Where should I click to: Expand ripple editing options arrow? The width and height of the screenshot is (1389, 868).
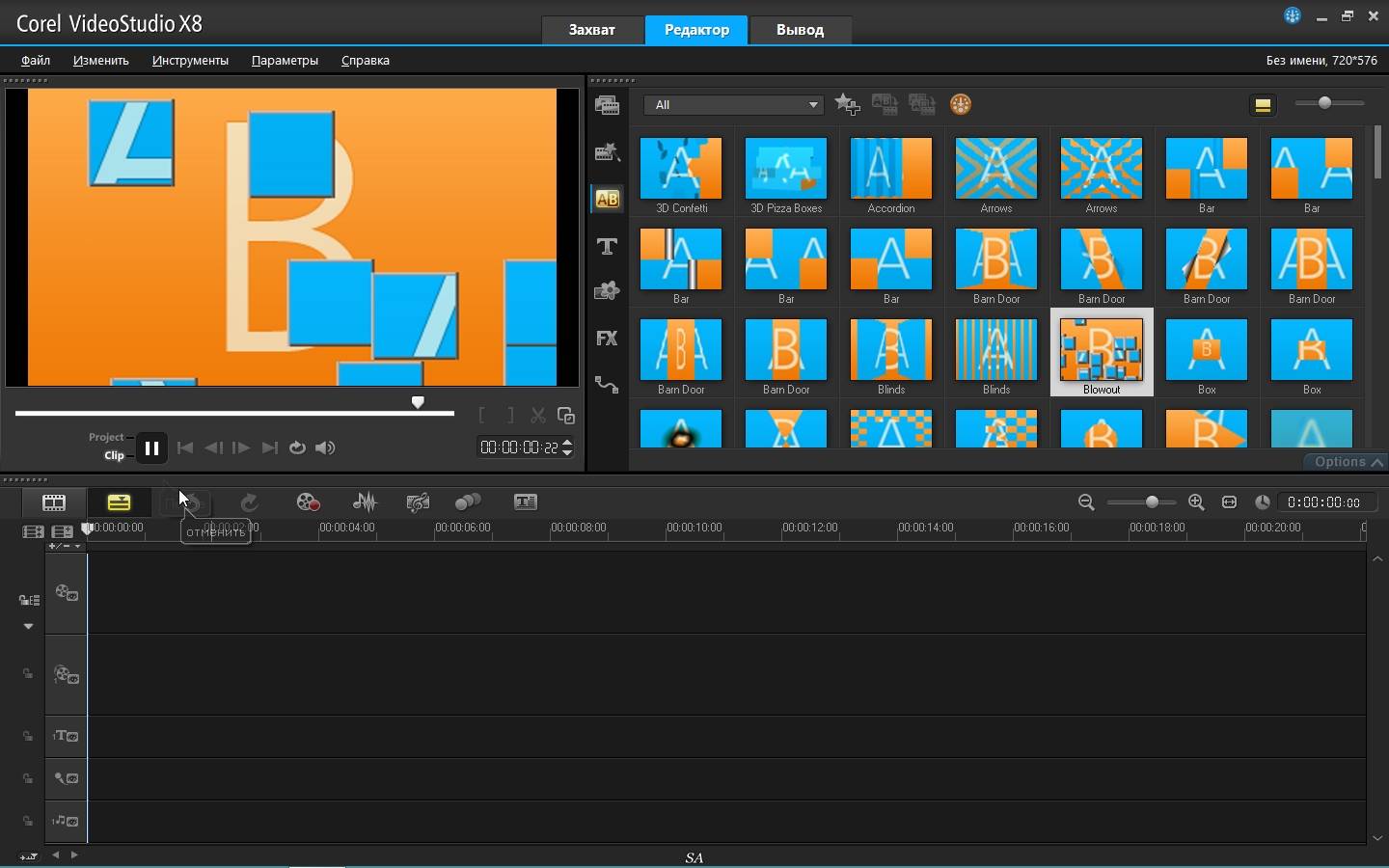point(28,626)
